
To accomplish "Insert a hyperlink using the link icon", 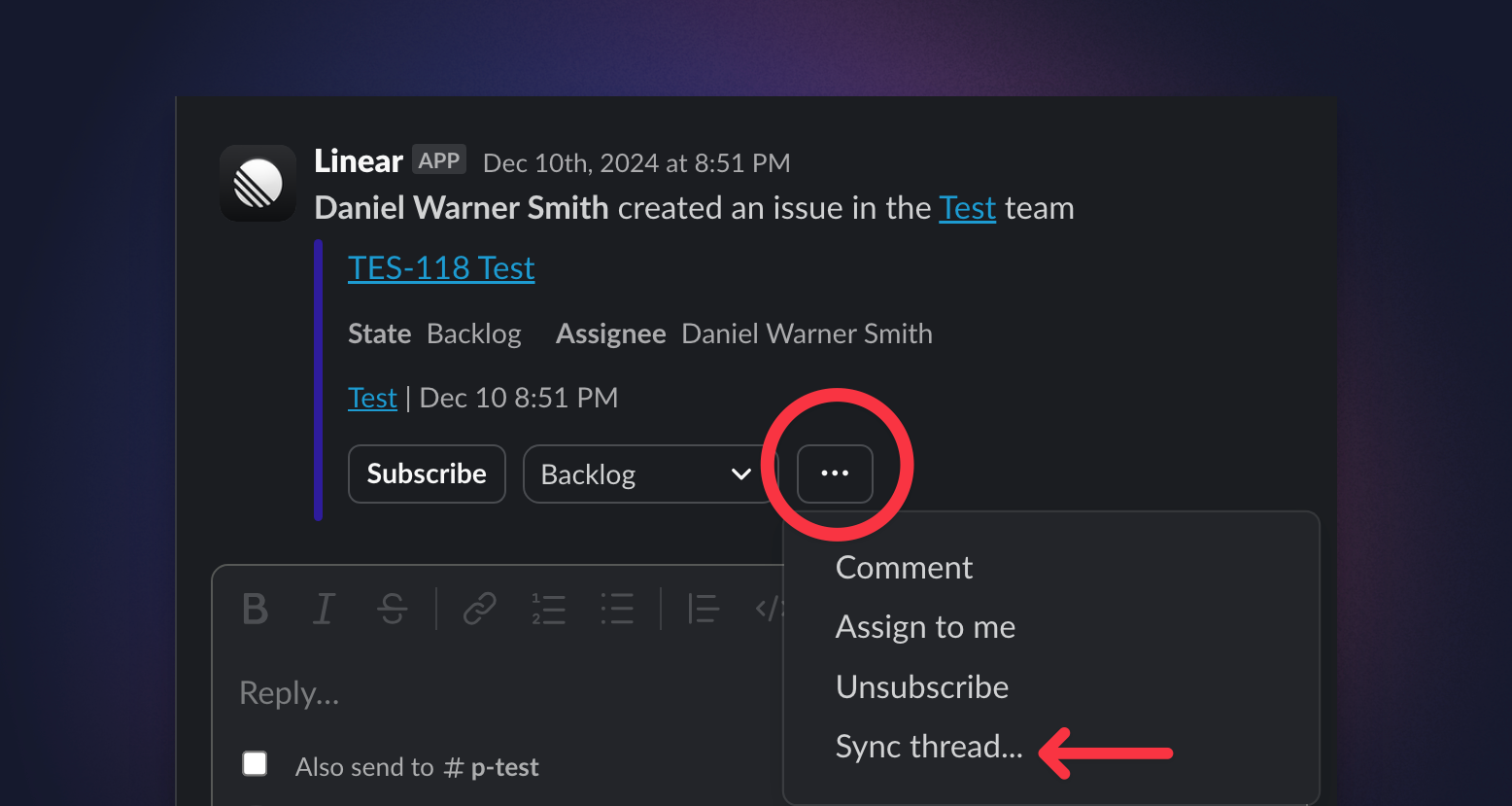I will point(479,609).
